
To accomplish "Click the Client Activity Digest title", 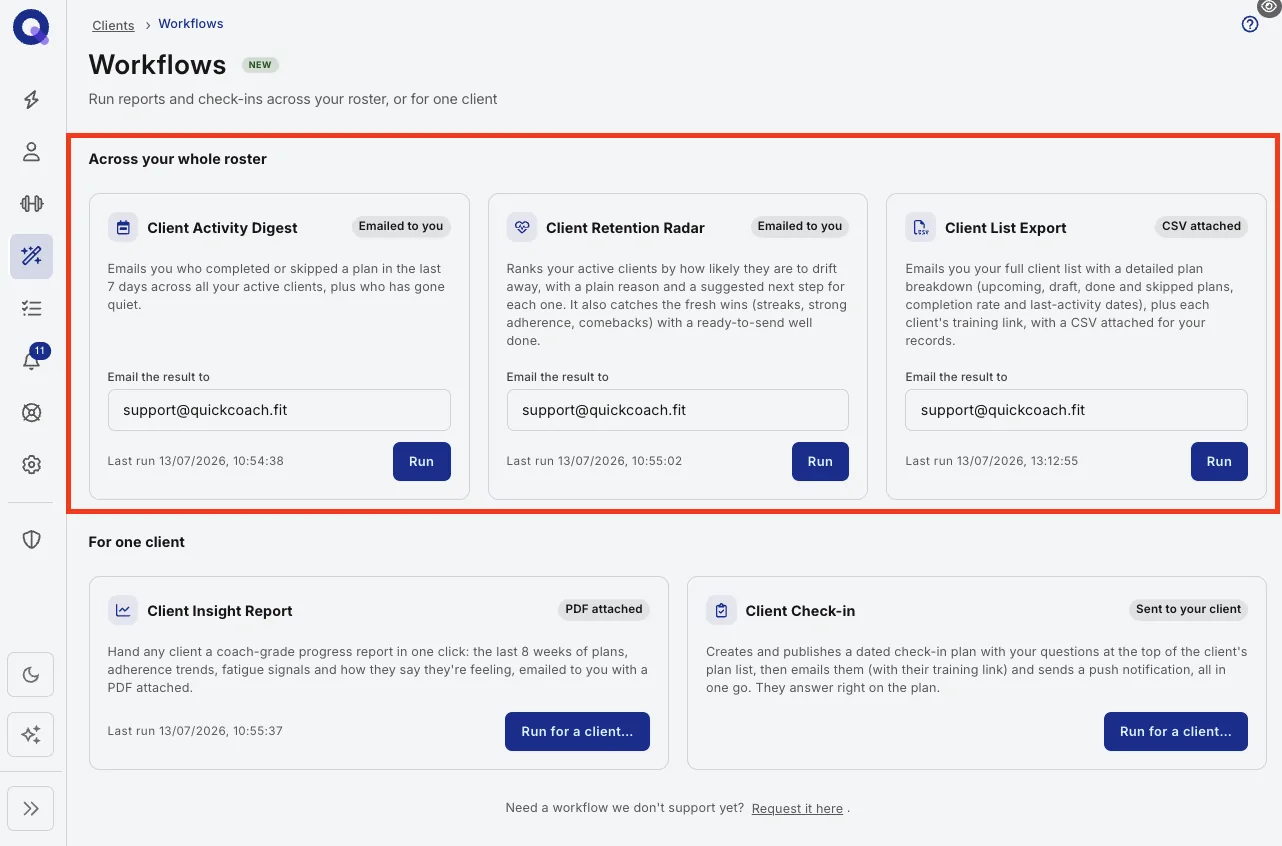I will pos(222,228).
